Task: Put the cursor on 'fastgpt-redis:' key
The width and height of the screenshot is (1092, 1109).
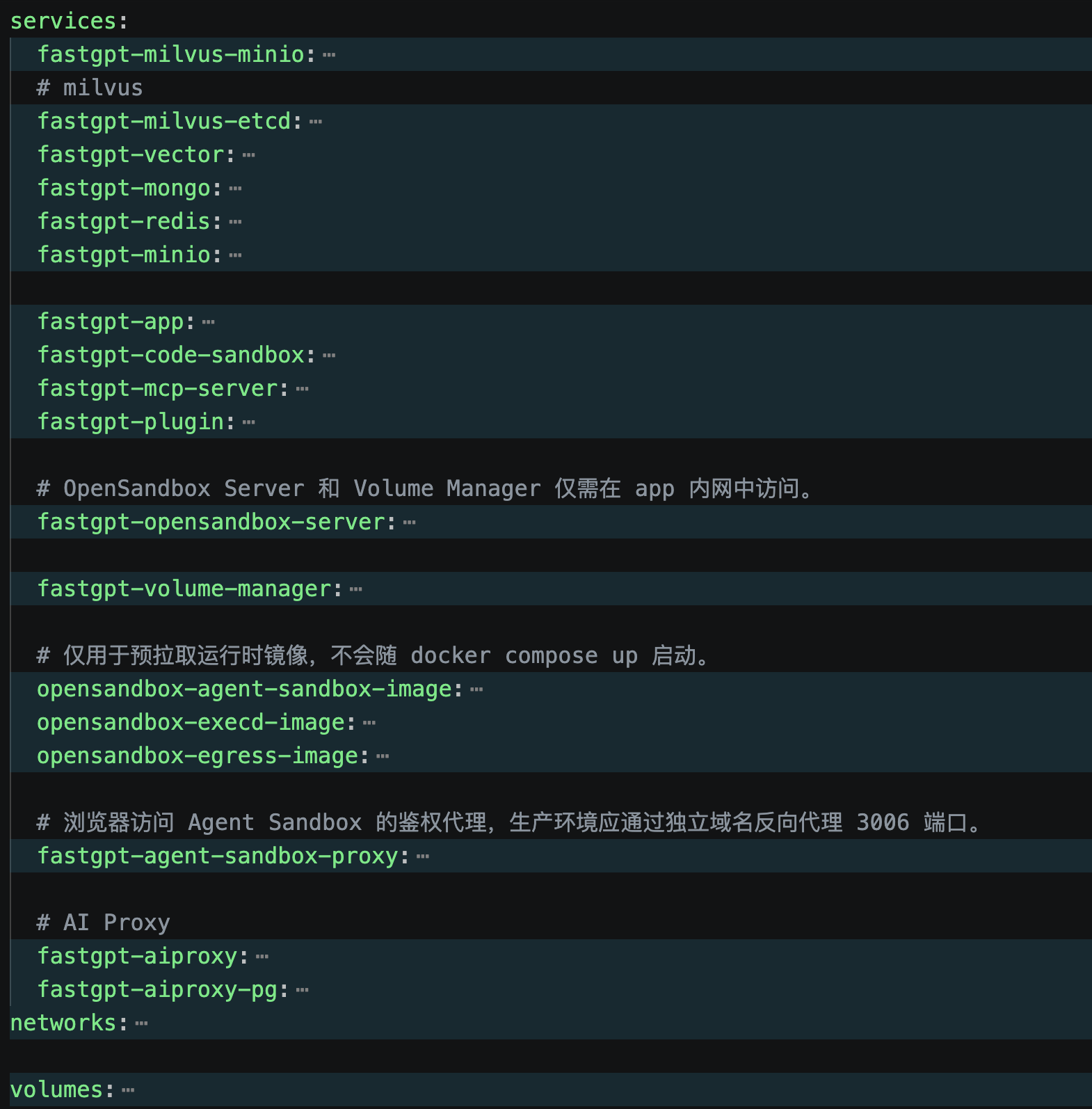Action: coord(130,222)
